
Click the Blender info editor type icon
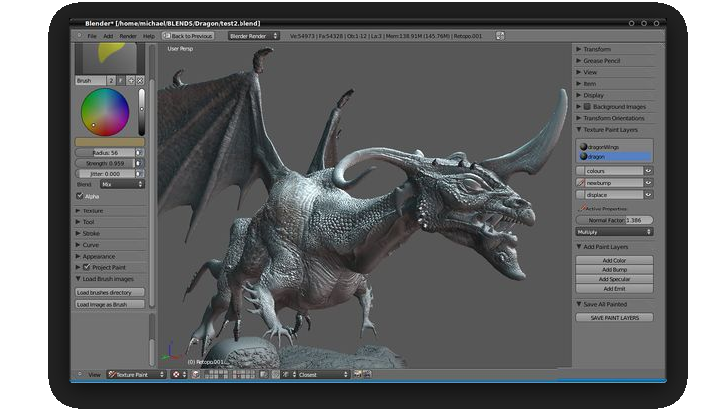[78, 35]
